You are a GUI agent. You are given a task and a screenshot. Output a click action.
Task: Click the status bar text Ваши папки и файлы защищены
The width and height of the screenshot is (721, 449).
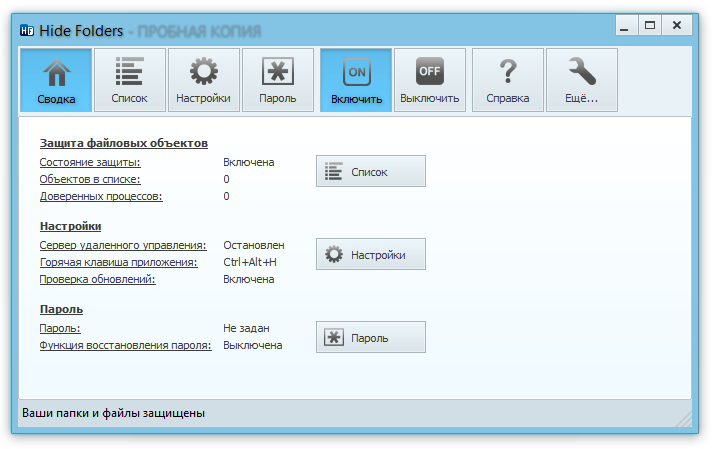pyautogui.click(x=114, y=413)
